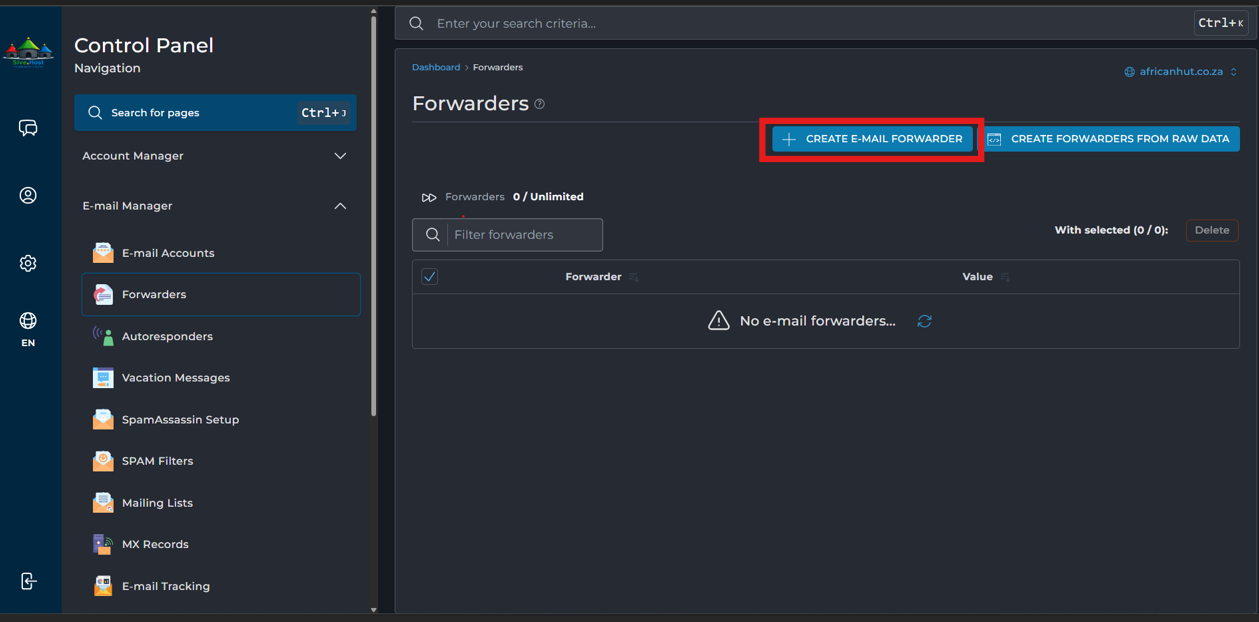Click the warning triangle icon in empty table
The image size is (1259, 622).
[718, 321]
